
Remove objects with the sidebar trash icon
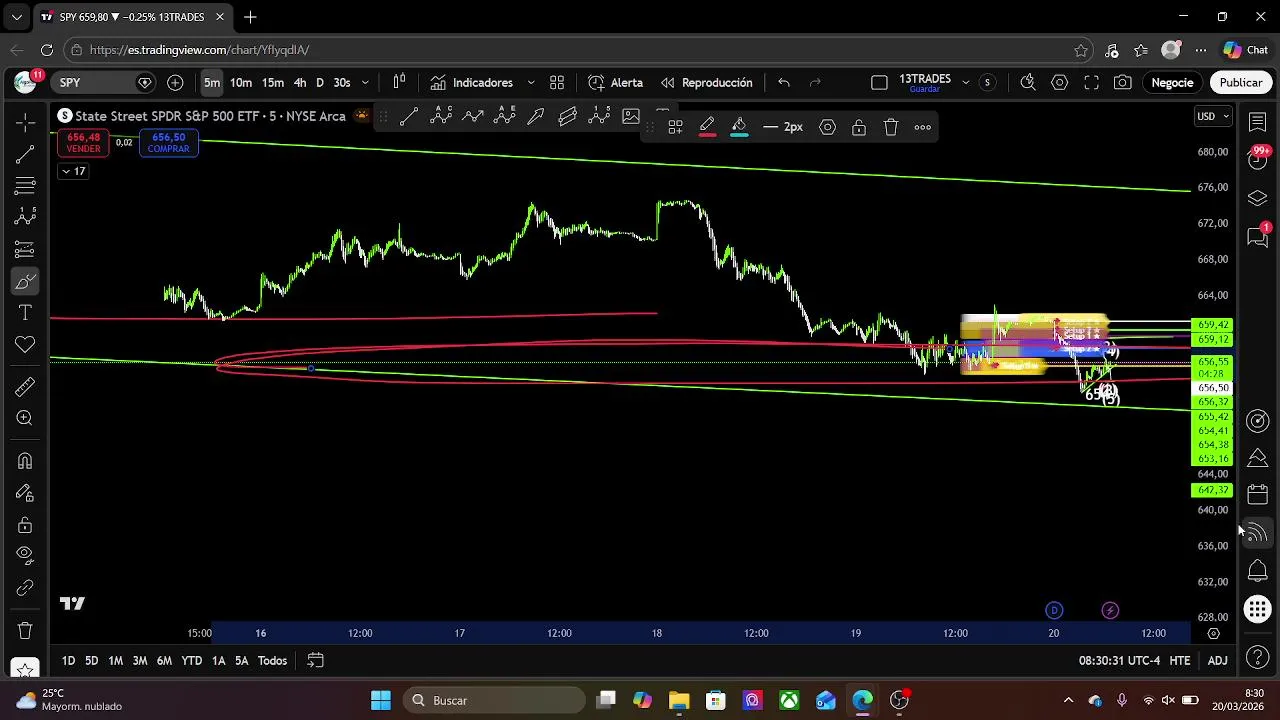25,631
